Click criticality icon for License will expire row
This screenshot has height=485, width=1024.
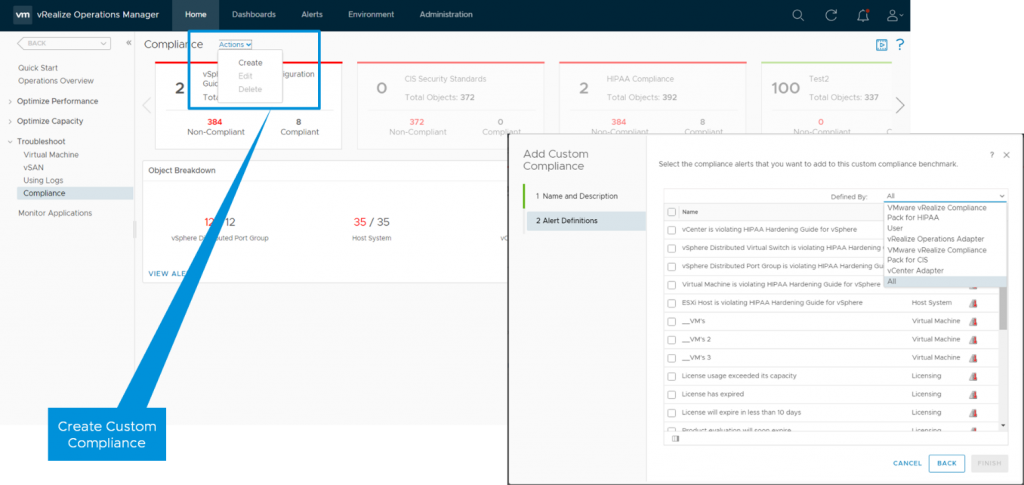973,413
